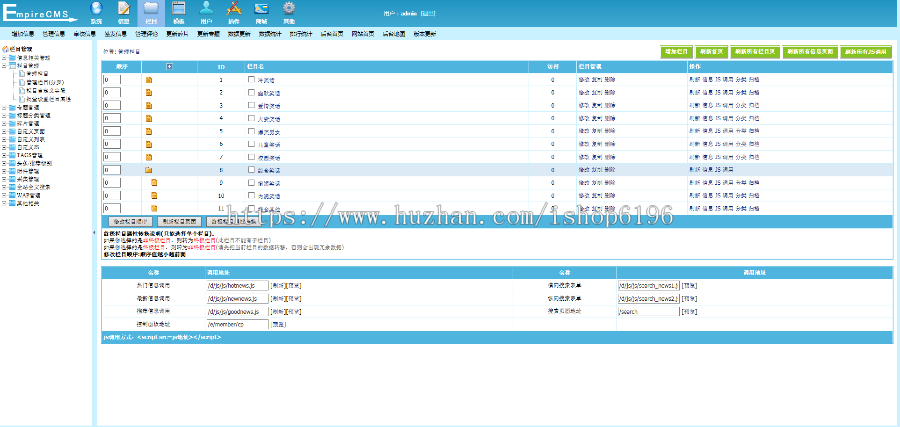
Task: Click the 修改栏目顺序 button below the table
Action: pos(130,221)
